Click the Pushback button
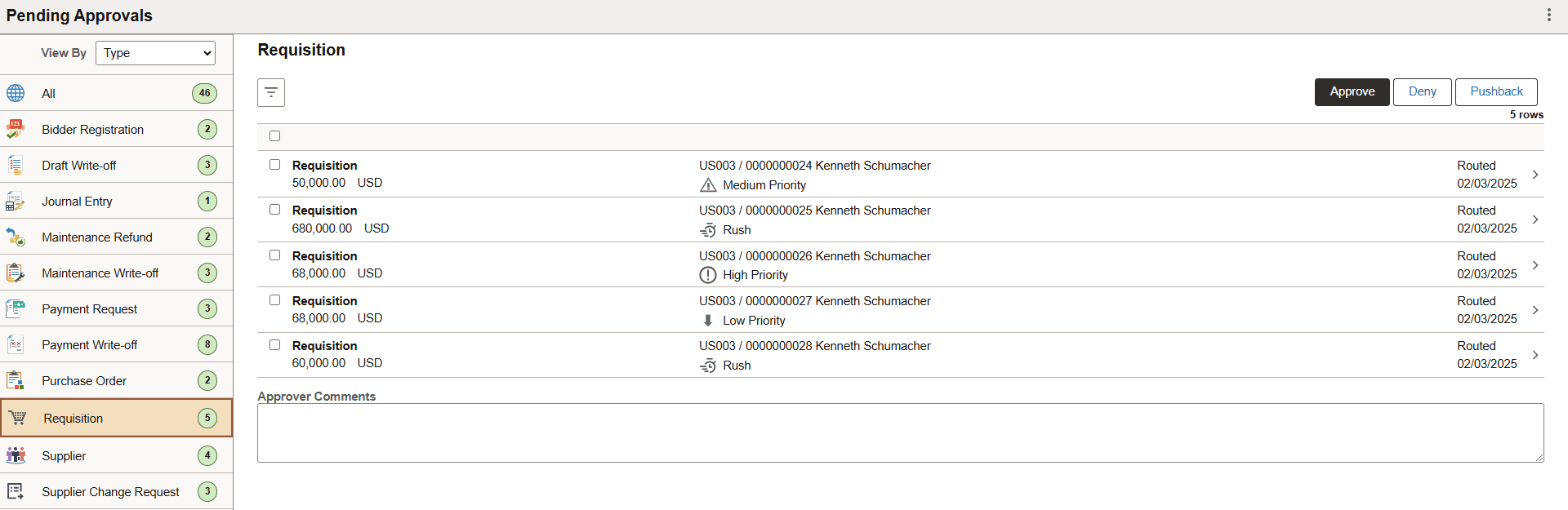The width and height of the screenshot is (1568, 510). (1495, 91)
